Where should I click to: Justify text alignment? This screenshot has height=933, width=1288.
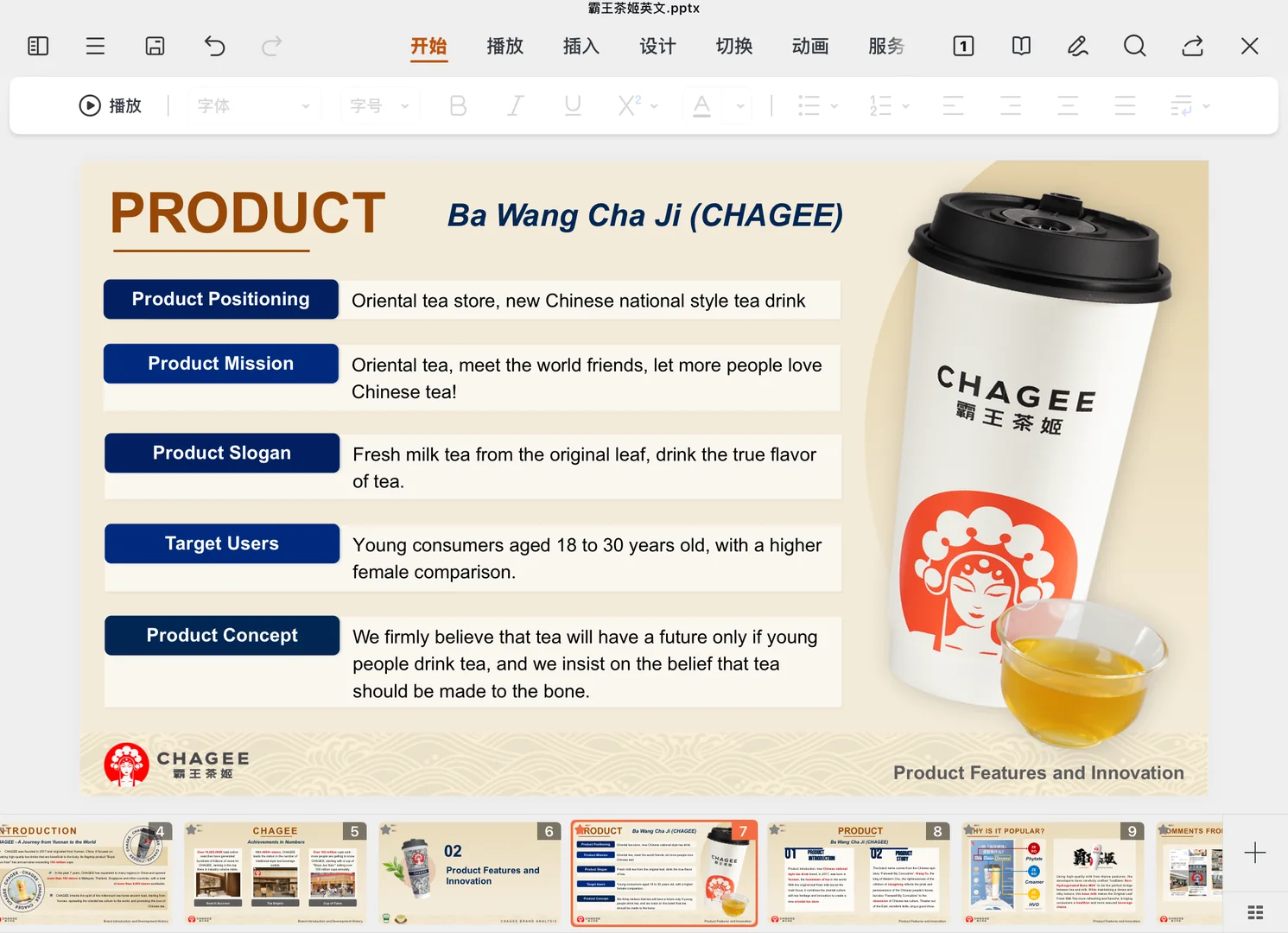[1125, 105]
